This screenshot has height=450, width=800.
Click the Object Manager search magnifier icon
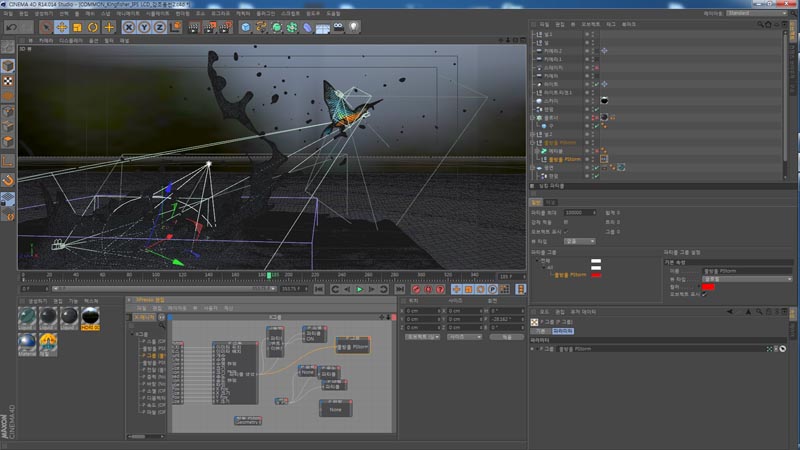tap(760, 24)
